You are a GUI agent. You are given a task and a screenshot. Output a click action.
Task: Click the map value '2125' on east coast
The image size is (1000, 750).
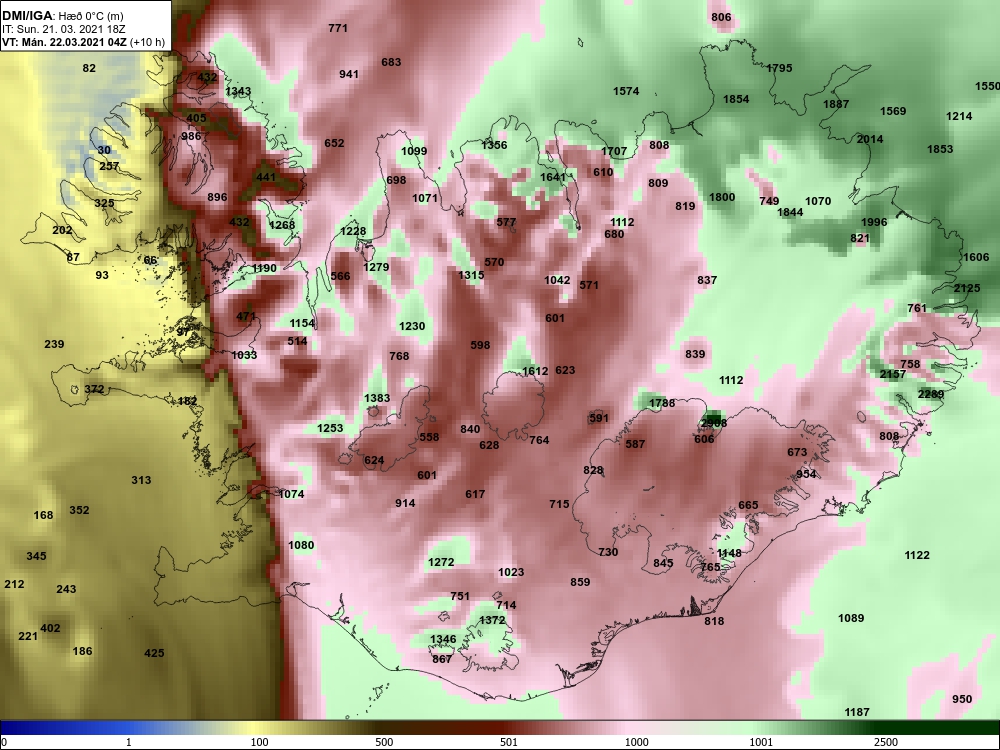coord(967,288)
